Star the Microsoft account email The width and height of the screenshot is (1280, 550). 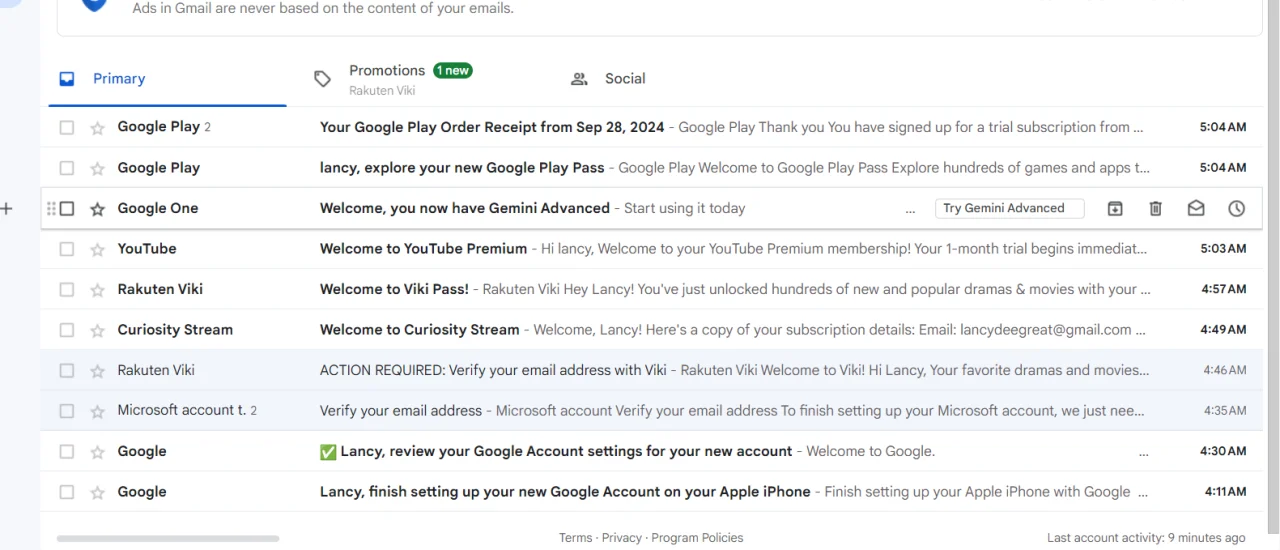pyautogui.click(x=97, y=411)
